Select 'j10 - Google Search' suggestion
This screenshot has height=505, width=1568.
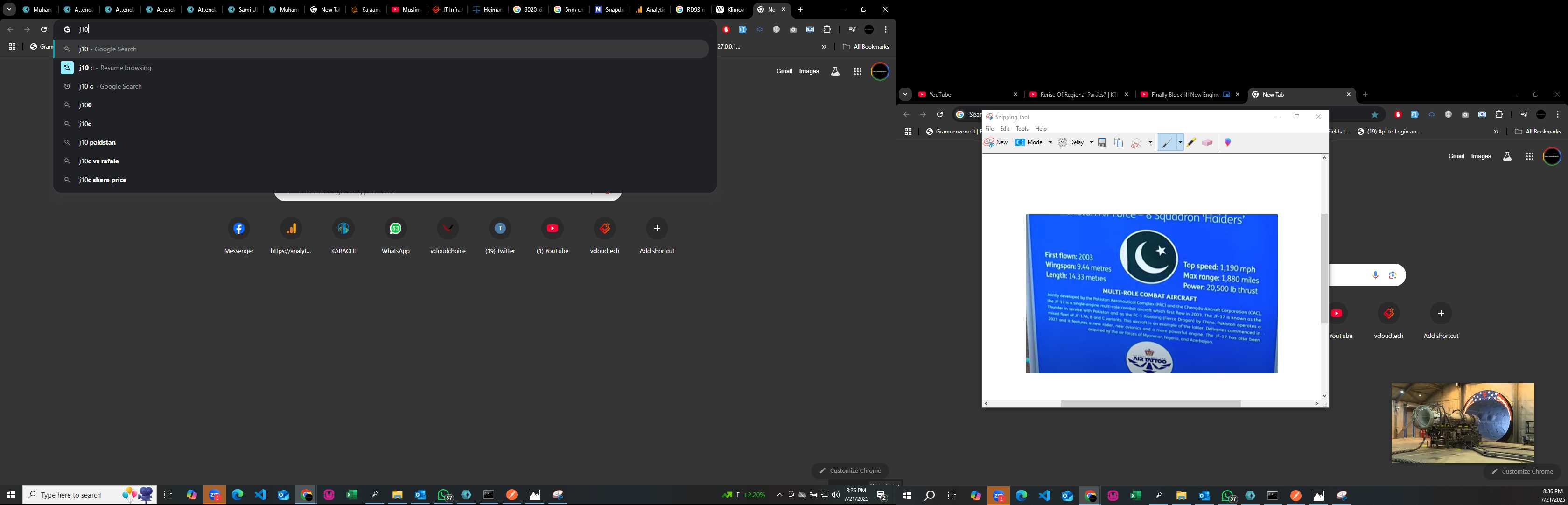[382, 49]
